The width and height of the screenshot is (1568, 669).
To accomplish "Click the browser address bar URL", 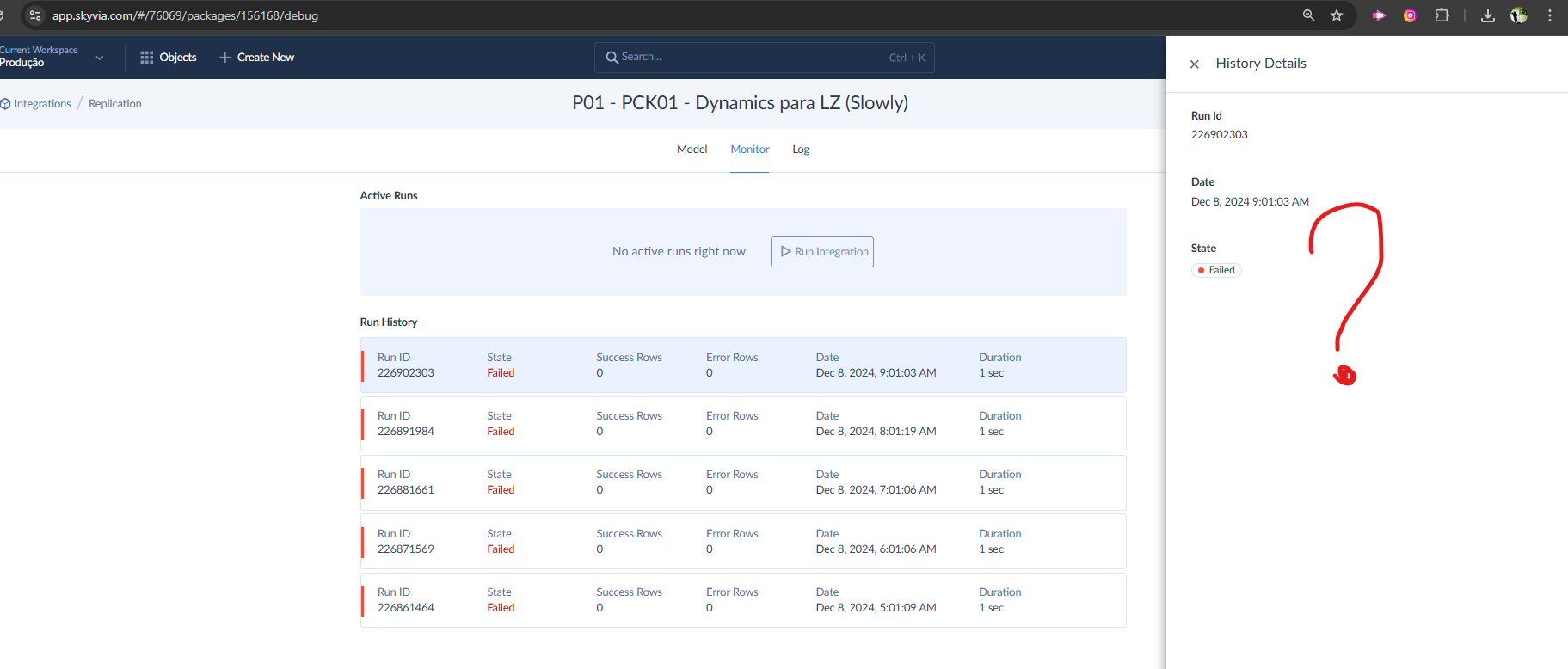I will 185,15.
